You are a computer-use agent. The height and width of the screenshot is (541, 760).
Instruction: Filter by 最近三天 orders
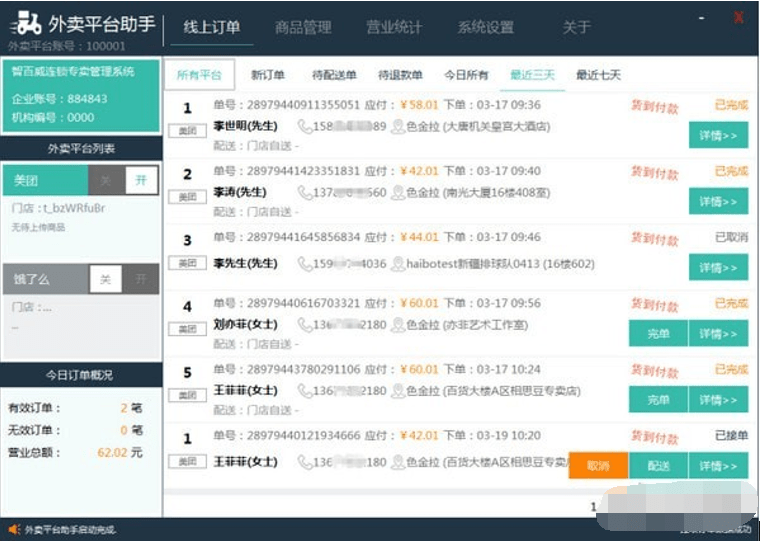coord(532,75)
